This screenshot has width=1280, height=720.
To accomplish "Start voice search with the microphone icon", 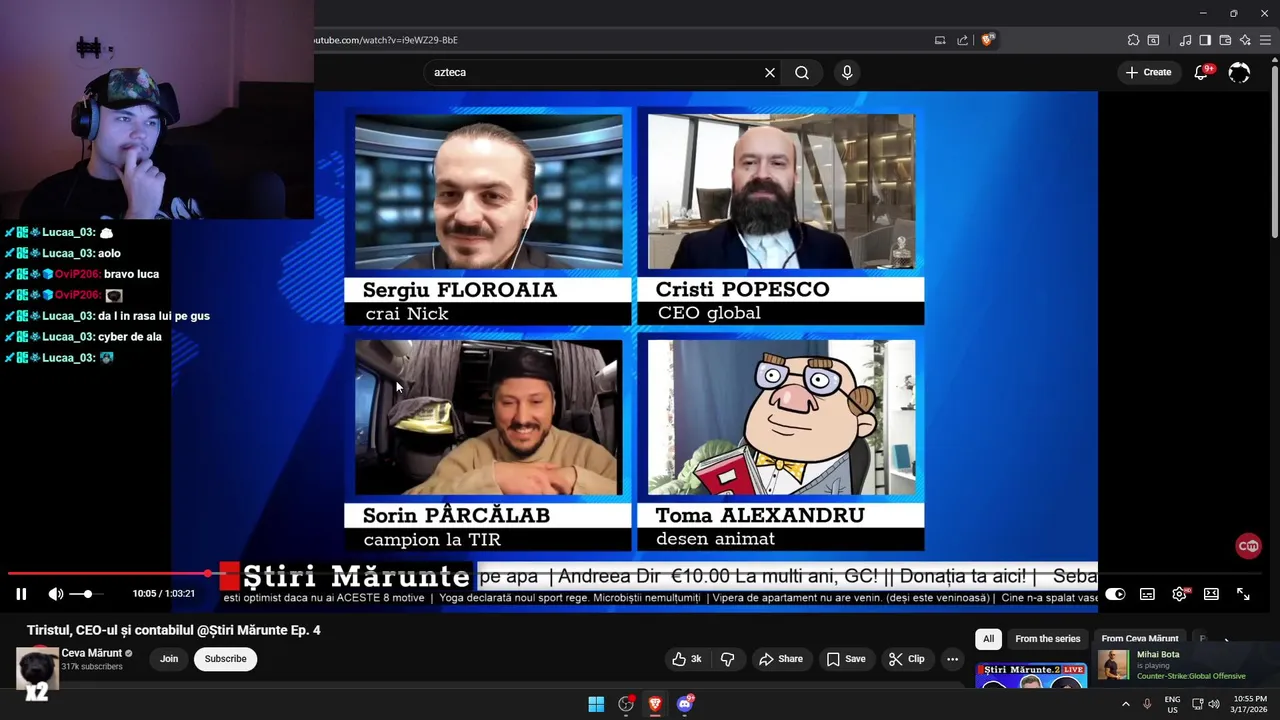I will pyautogui.click(x=847, y=72).
